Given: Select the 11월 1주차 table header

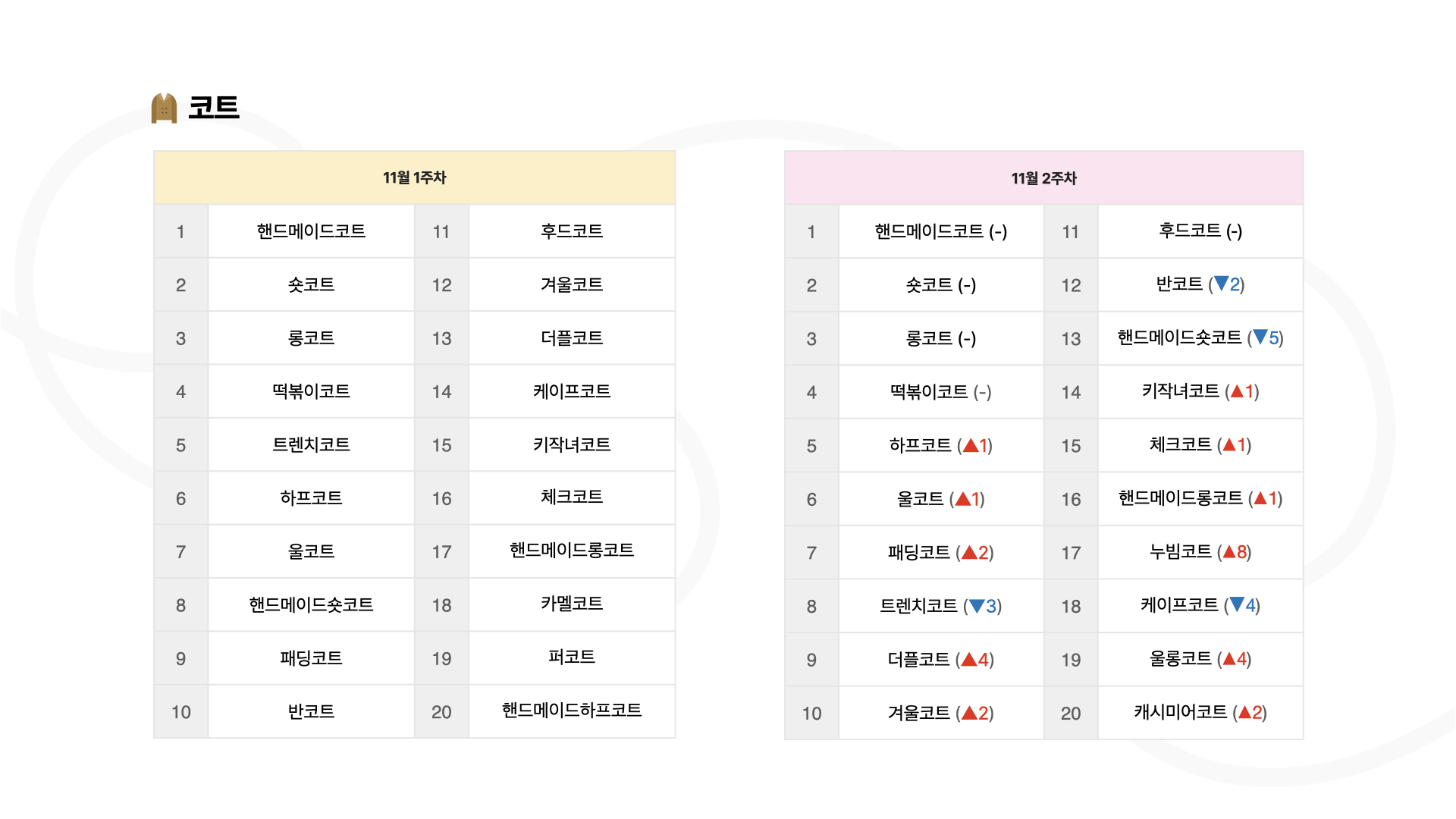Looking at the screenshot, I should [414, 177].
